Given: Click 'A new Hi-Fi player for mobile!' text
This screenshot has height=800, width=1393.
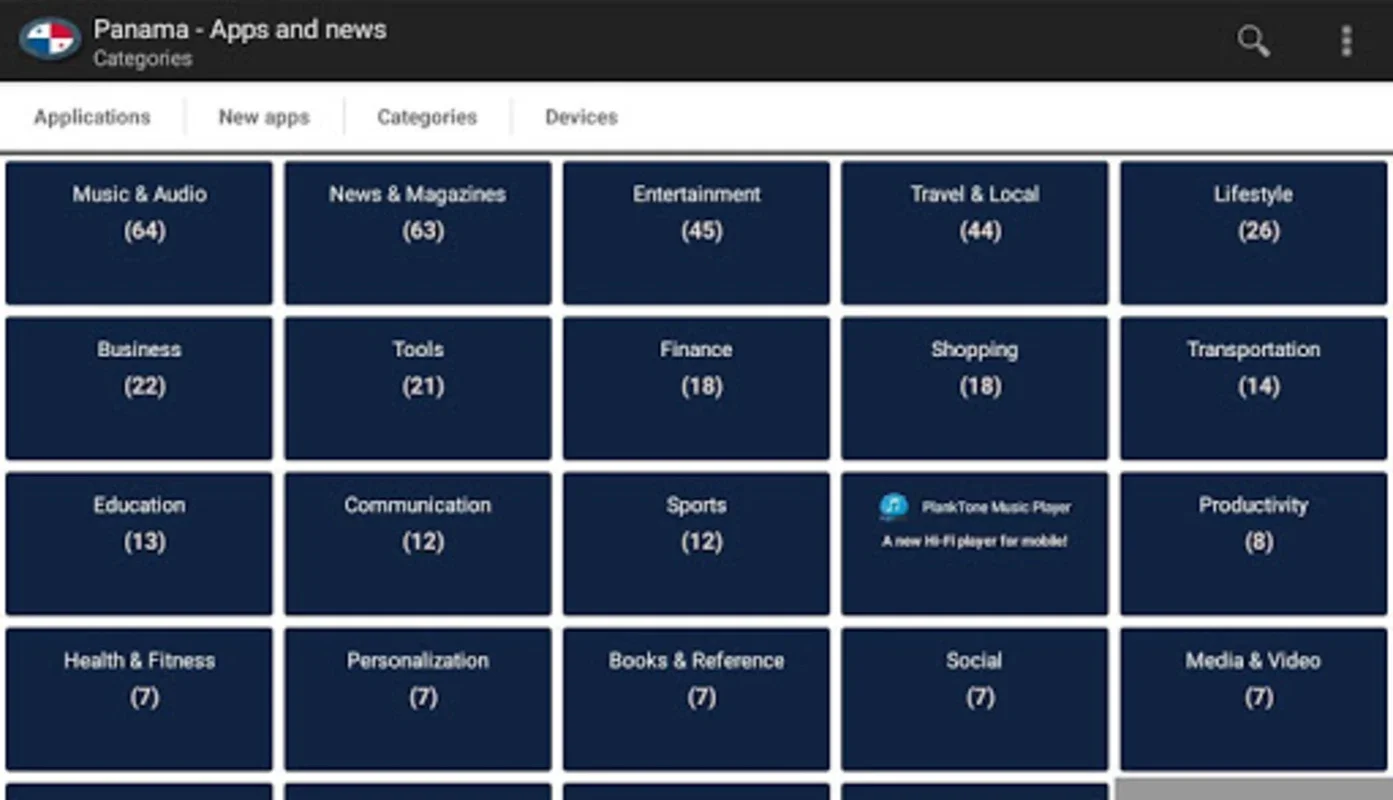Looking at the screenshot, I should coord(974,541).
